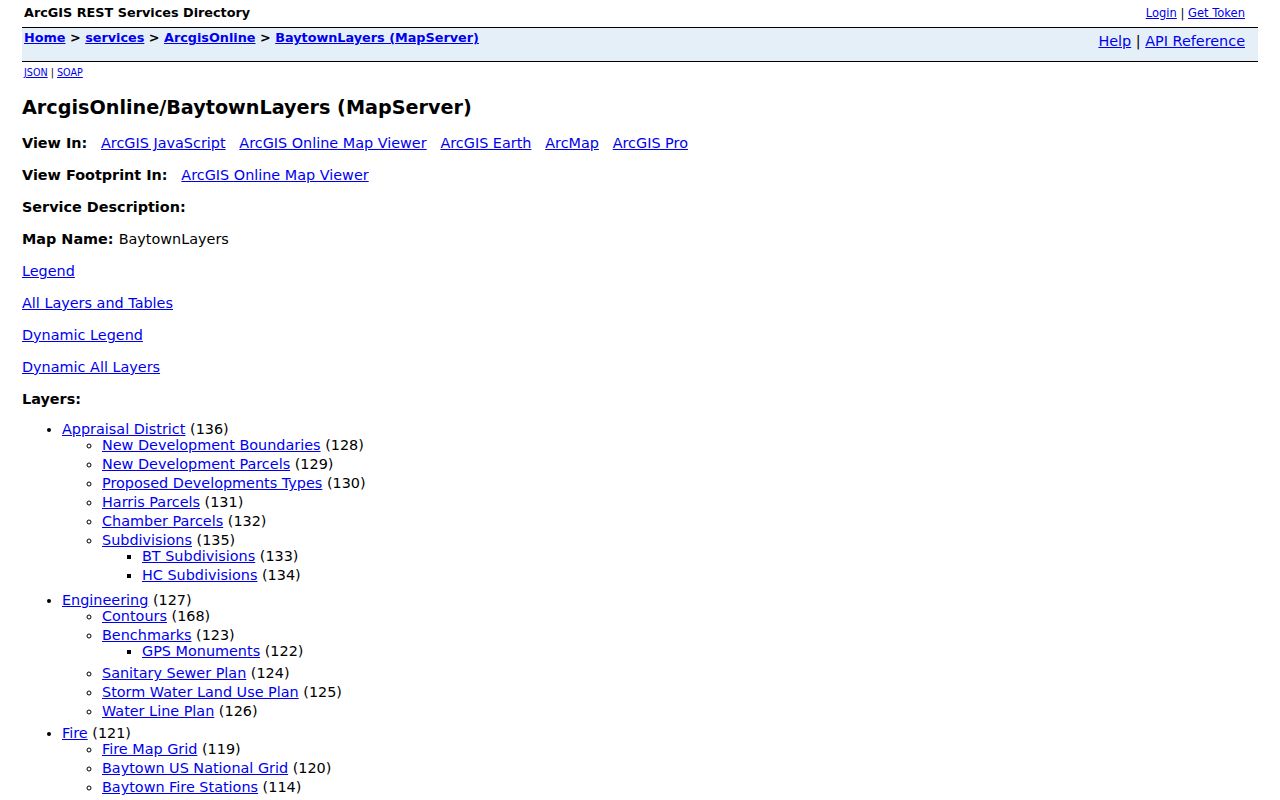Open the Fire group layer

click(x=75, y=733)
